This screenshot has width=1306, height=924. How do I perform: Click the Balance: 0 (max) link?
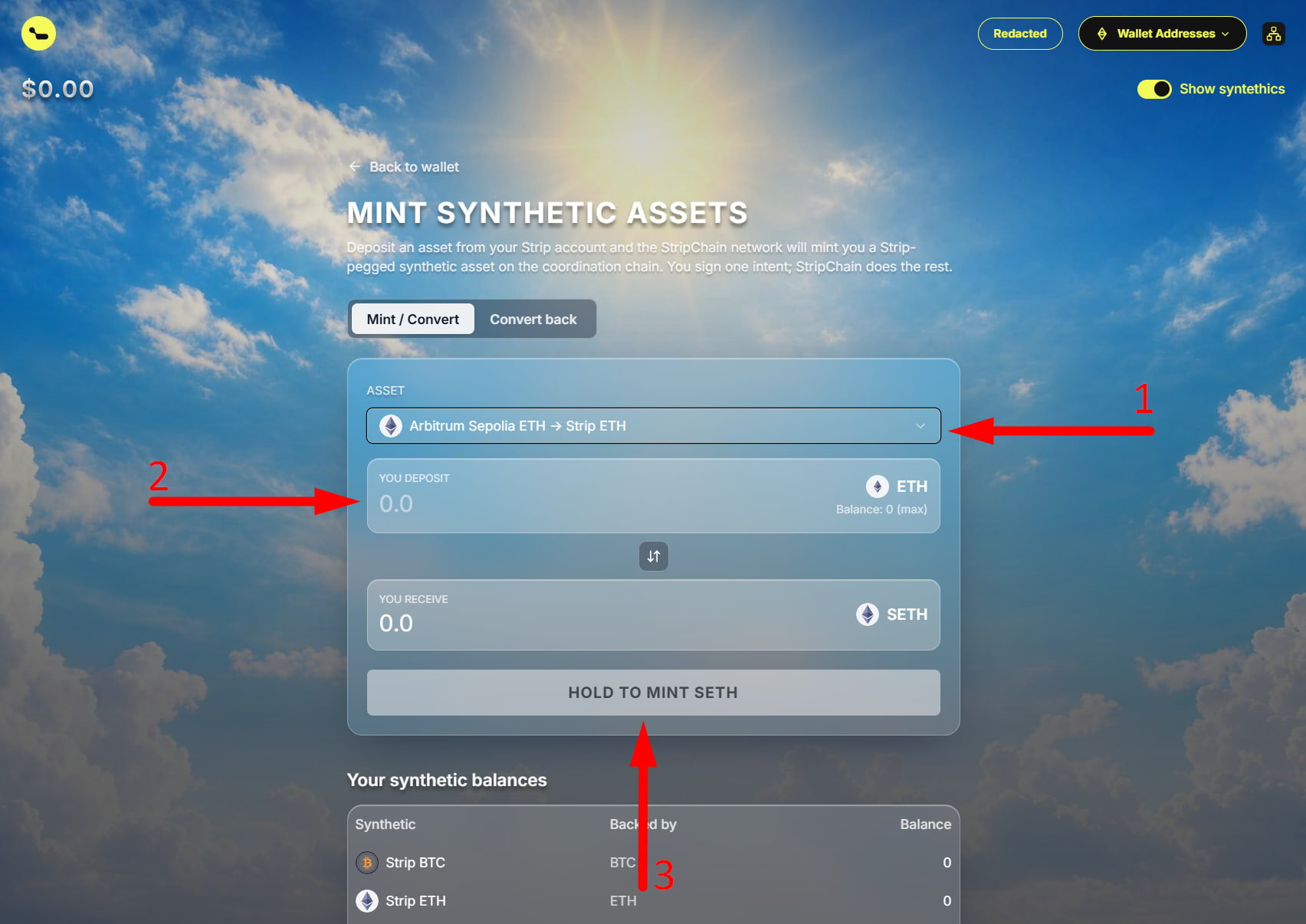(x=881, y=510)
